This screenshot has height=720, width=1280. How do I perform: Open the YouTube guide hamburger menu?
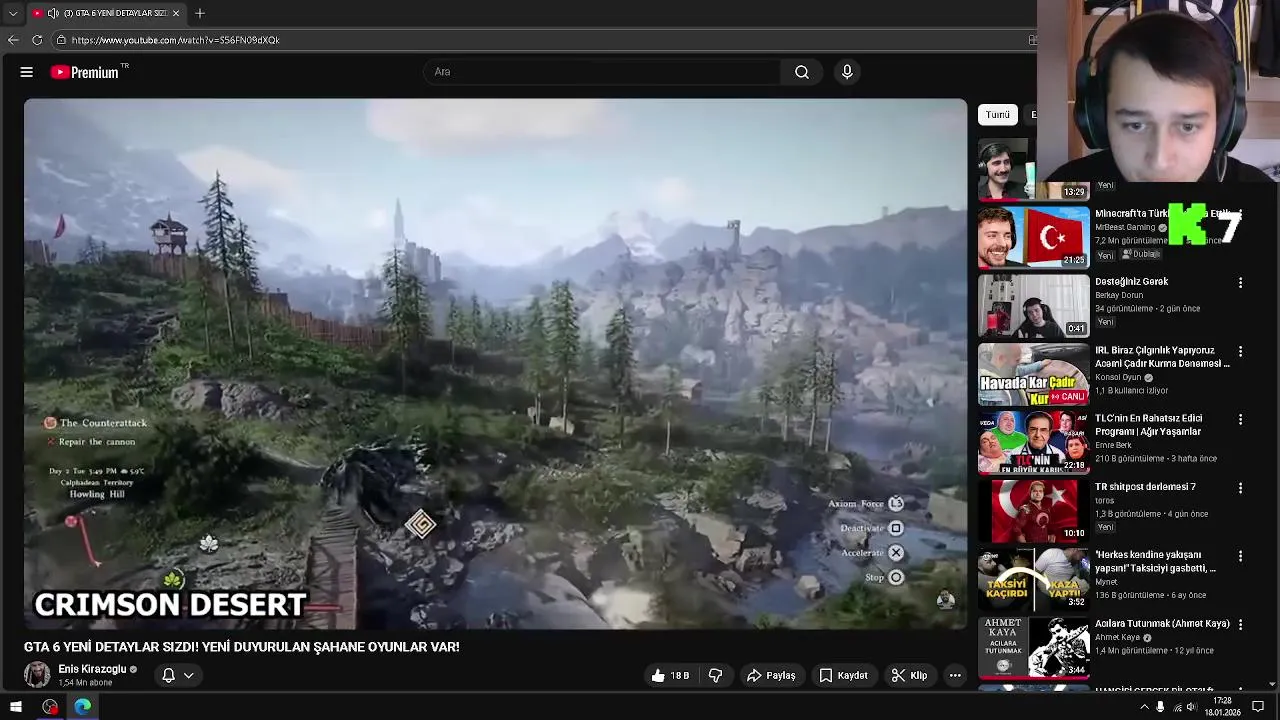[x=27, y=72]
